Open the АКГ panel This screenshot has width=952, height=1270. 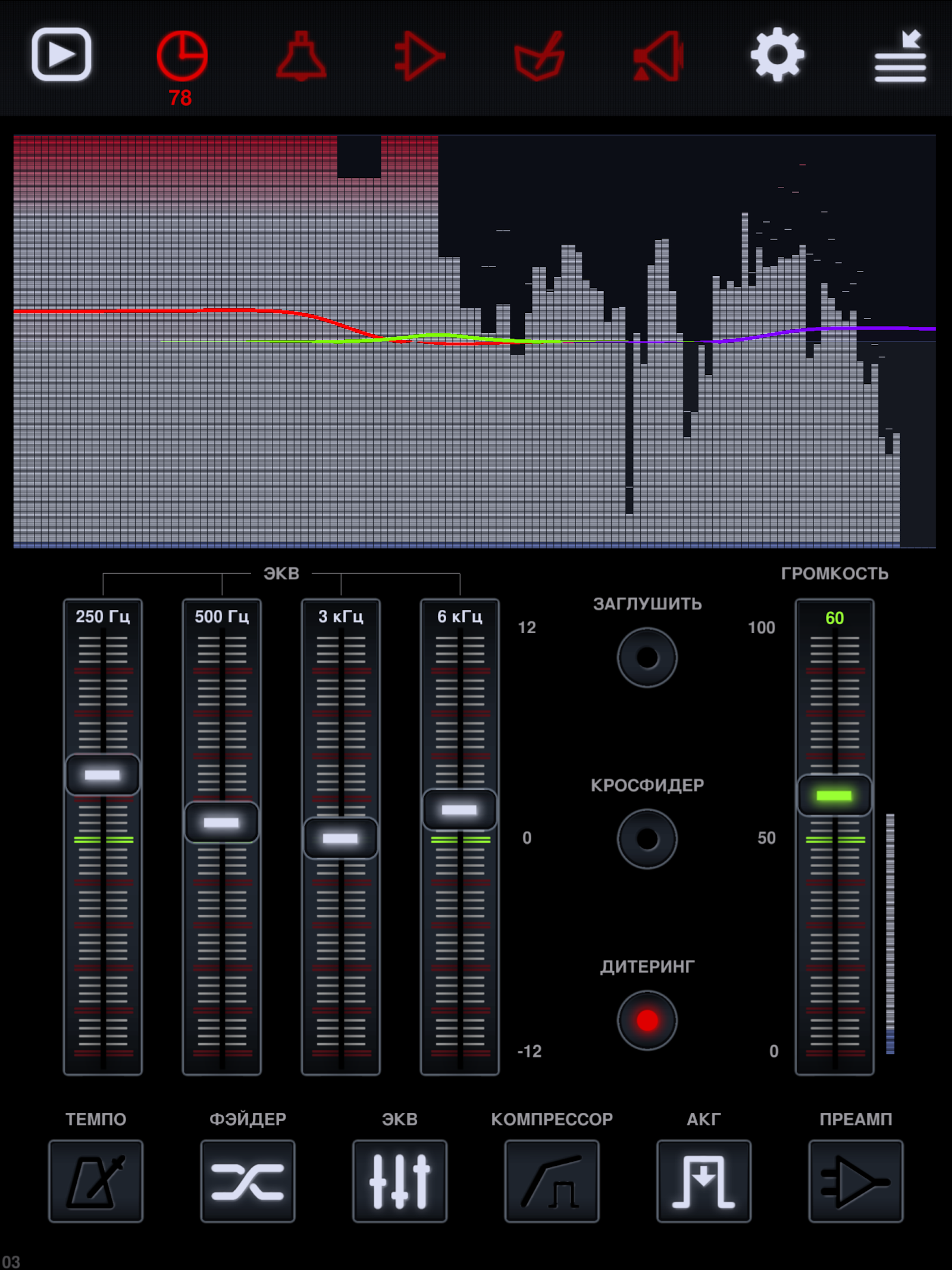click(704, 1181)
